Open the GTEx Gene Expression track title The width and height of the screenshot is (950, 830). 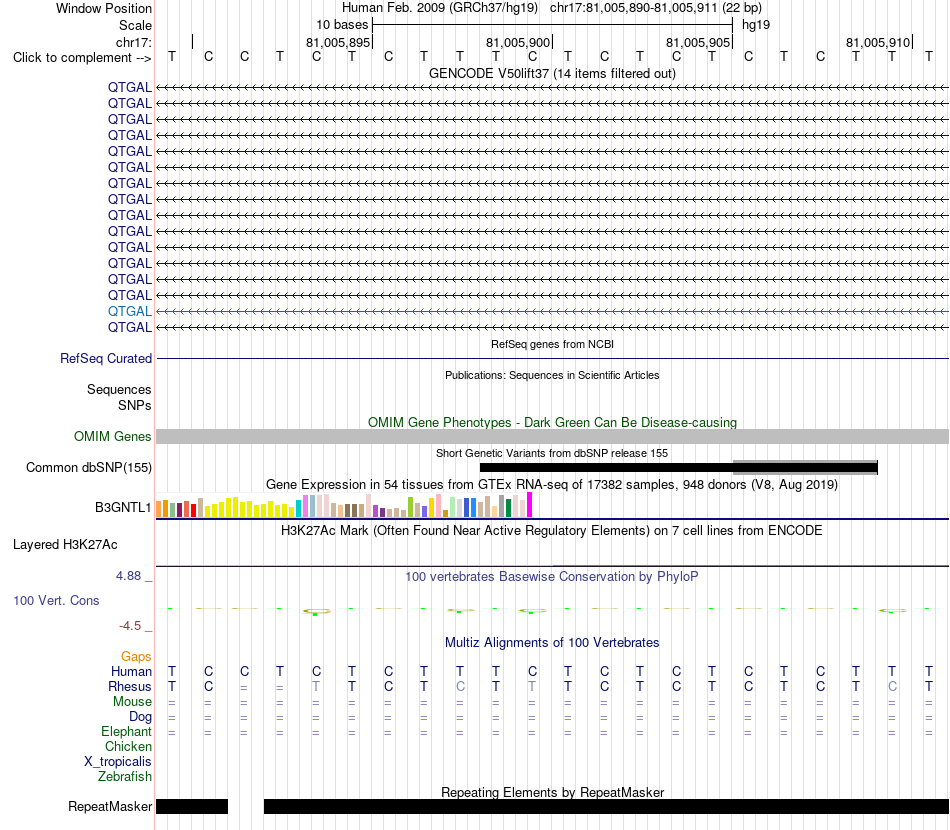click(552, 485)
